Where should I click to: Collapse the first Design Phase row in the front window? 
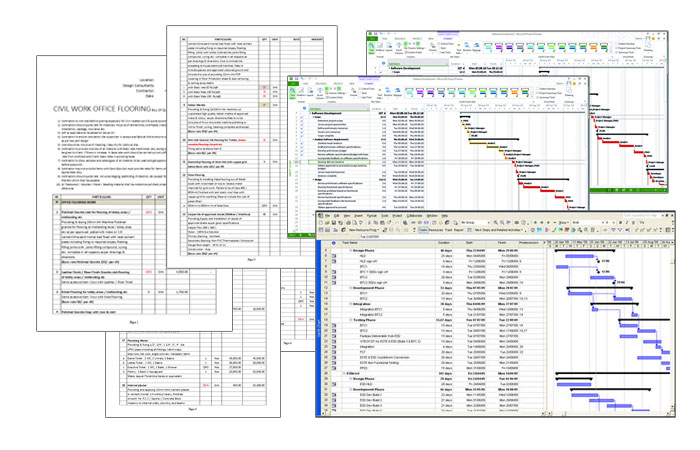[x=350, y=250]
